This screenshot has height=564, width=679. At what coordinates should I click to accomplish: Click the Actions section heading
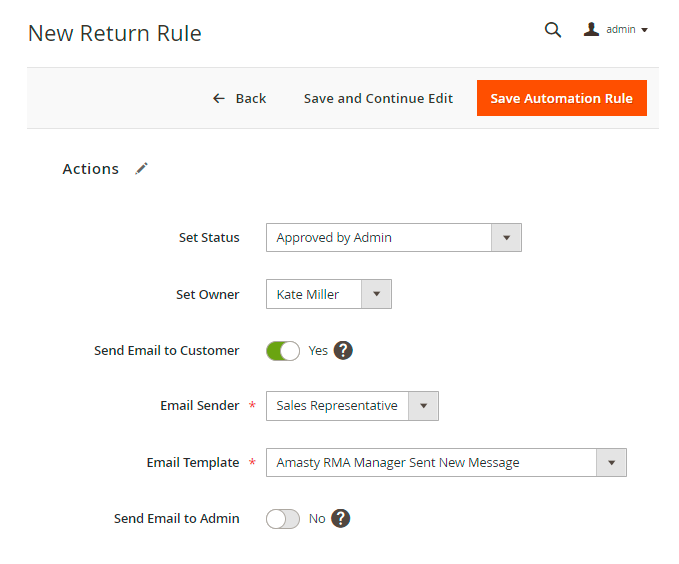(90, 169)
